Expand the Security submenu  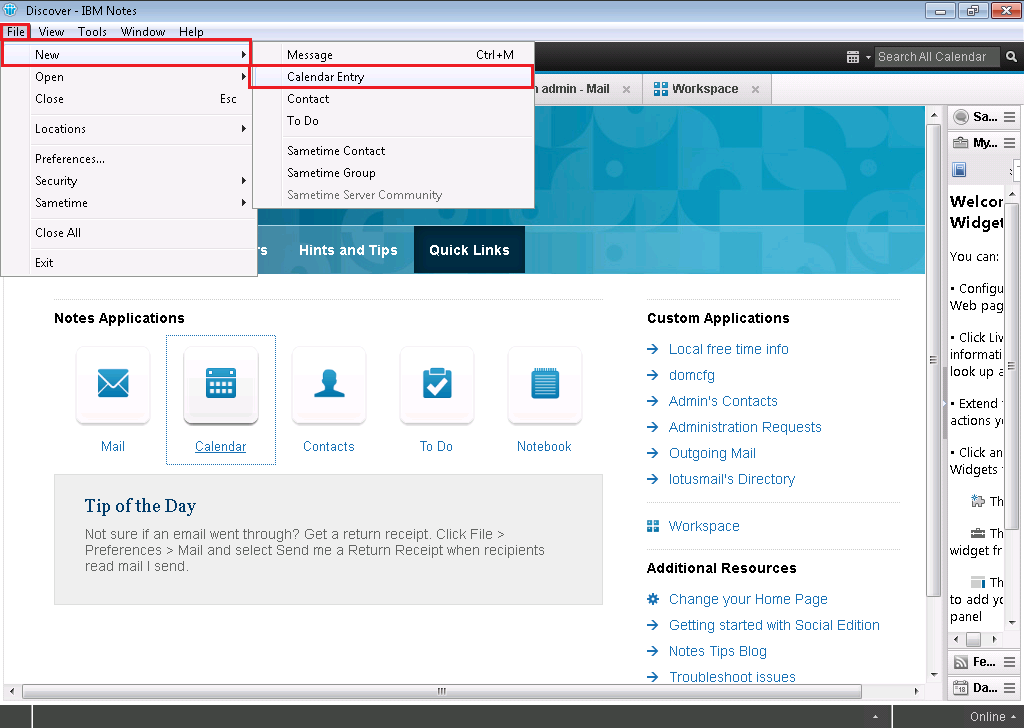click(244, 181)
